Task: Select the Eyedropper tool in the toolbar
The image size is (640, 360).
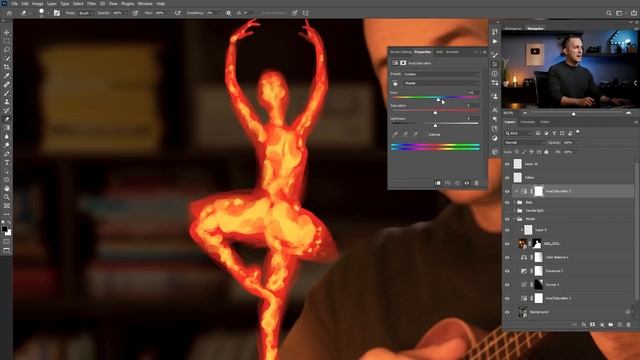Action: coord(7,76)
